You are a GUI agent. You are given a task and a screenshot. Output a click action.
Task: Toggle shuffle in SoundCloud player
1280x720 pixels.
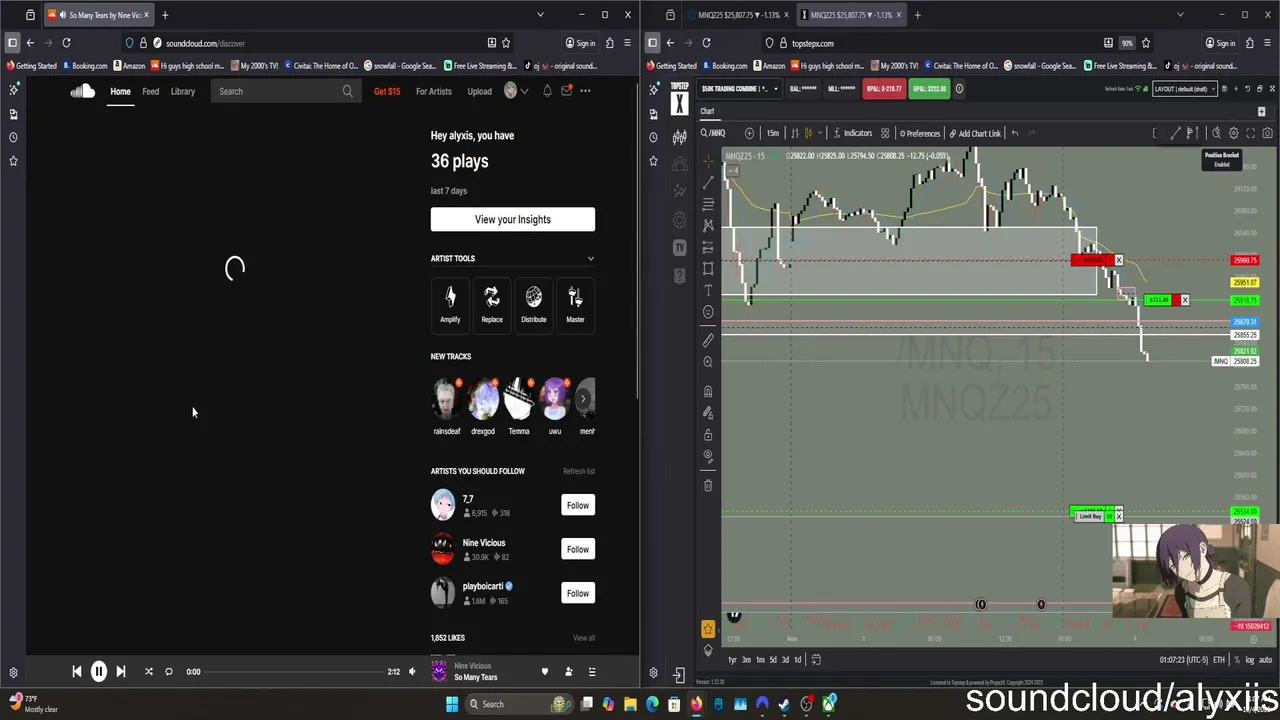click(x=149, y=672)
